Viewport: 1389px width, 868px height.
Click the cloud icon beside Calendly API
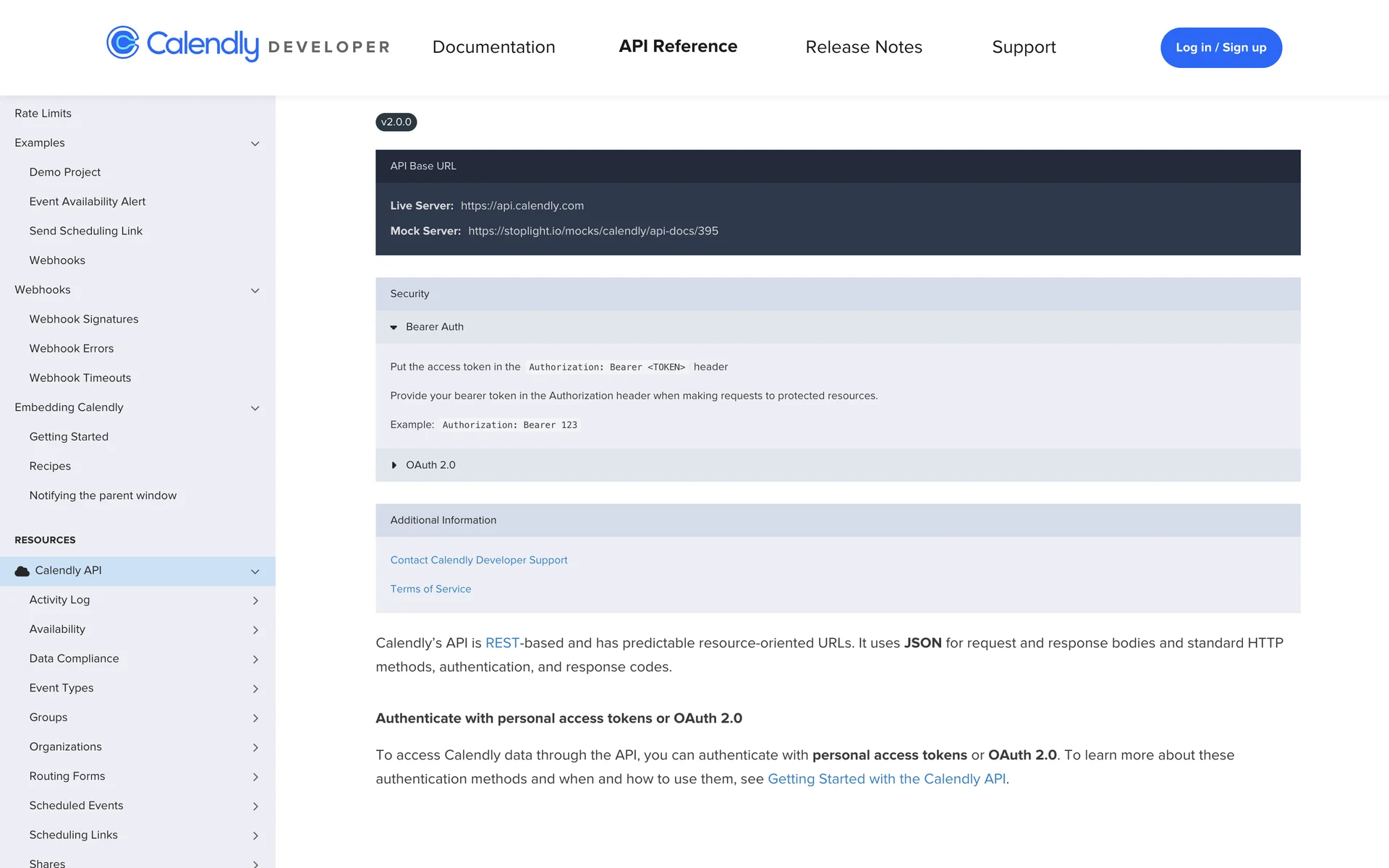tap(22, 571)
